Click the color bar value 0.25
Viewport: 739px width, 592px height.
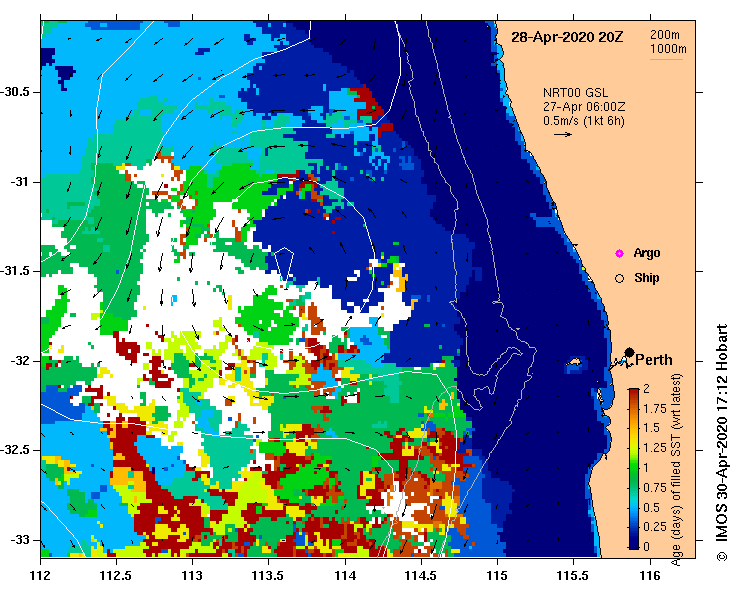point(655,527)
